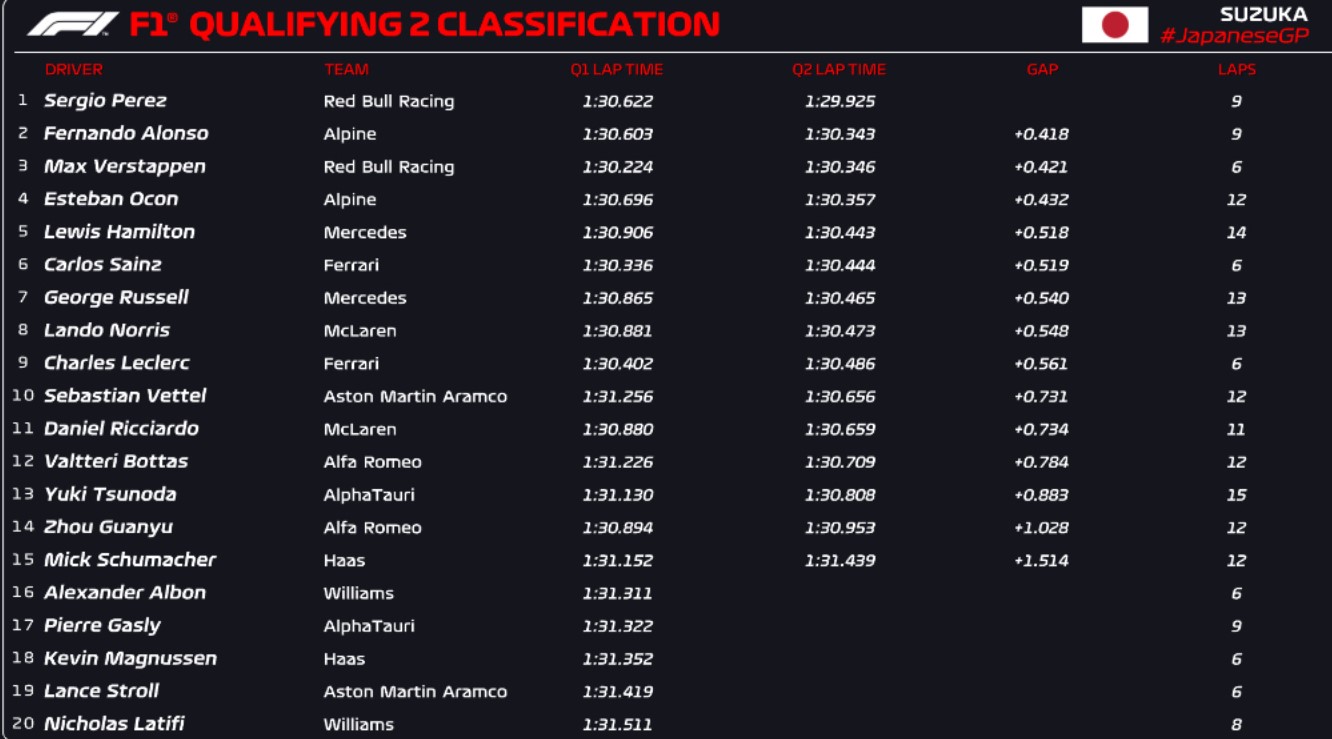This screenshot has width=1332, height=739.
Task: Click the #JapaneseGP hashtag
Action: click(x=1233, y=37)
